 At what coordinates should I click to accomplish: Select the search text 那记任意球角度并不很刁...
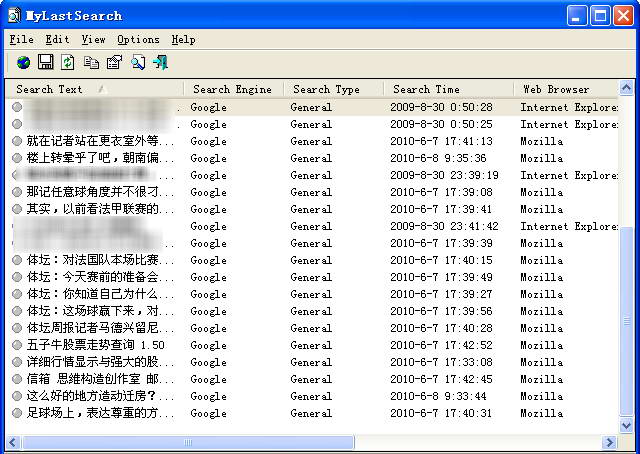coord(100,192)
